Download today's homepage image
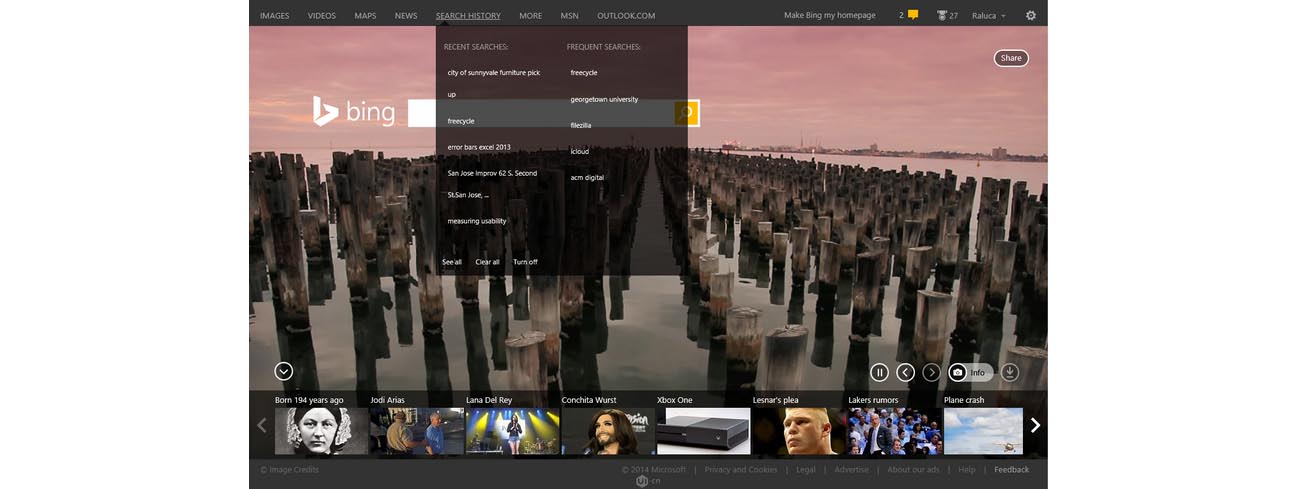The width and height of the screenshot is (1301, 489). click(1010, 372)
